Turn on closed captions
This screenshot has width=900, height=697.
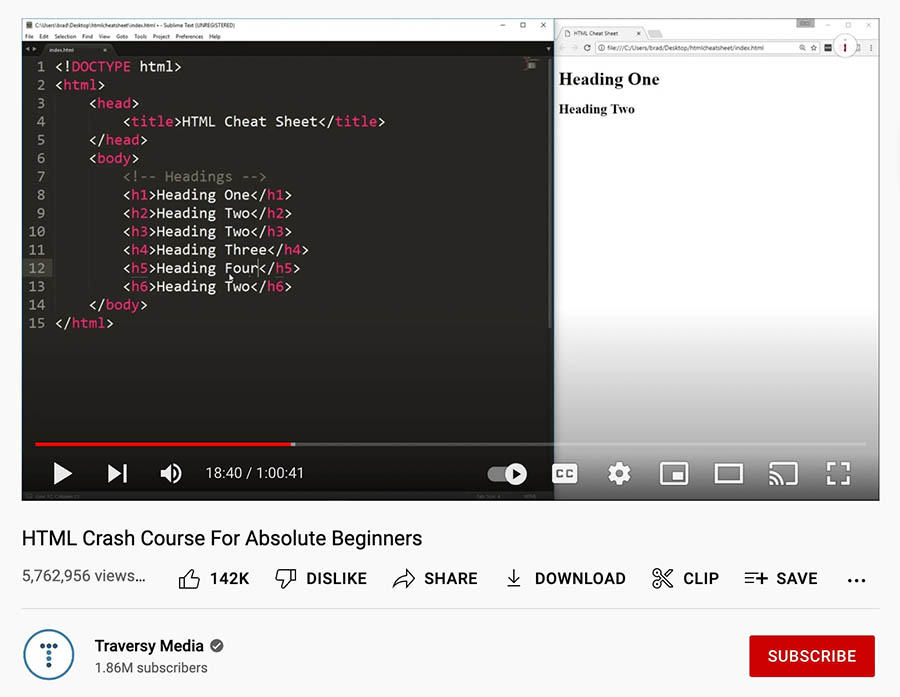point(565,473)
